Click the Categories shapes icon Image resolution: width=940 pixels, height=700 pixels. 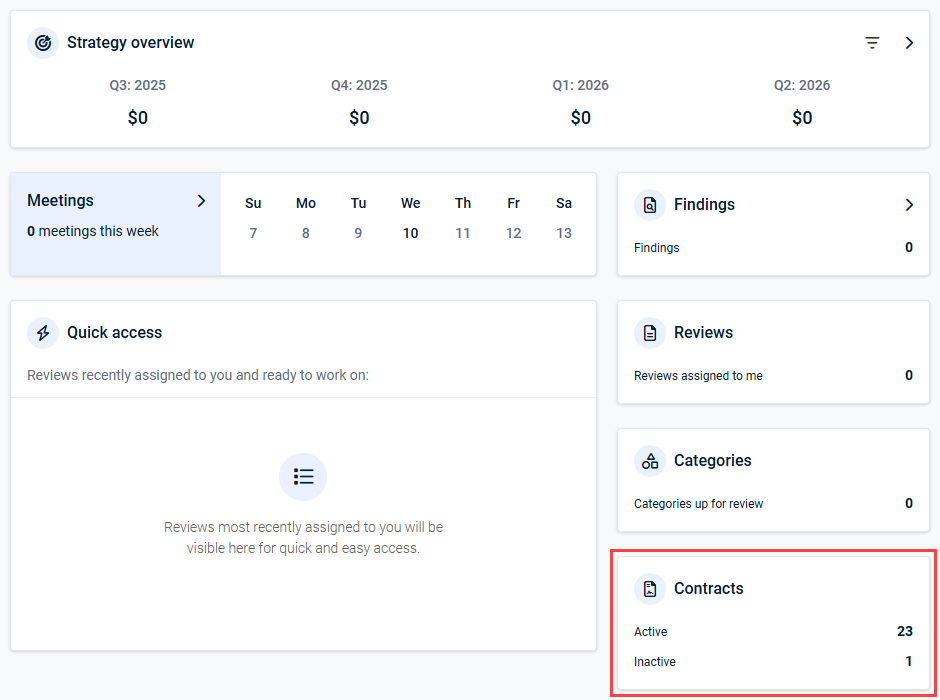(x=650, y=461)
